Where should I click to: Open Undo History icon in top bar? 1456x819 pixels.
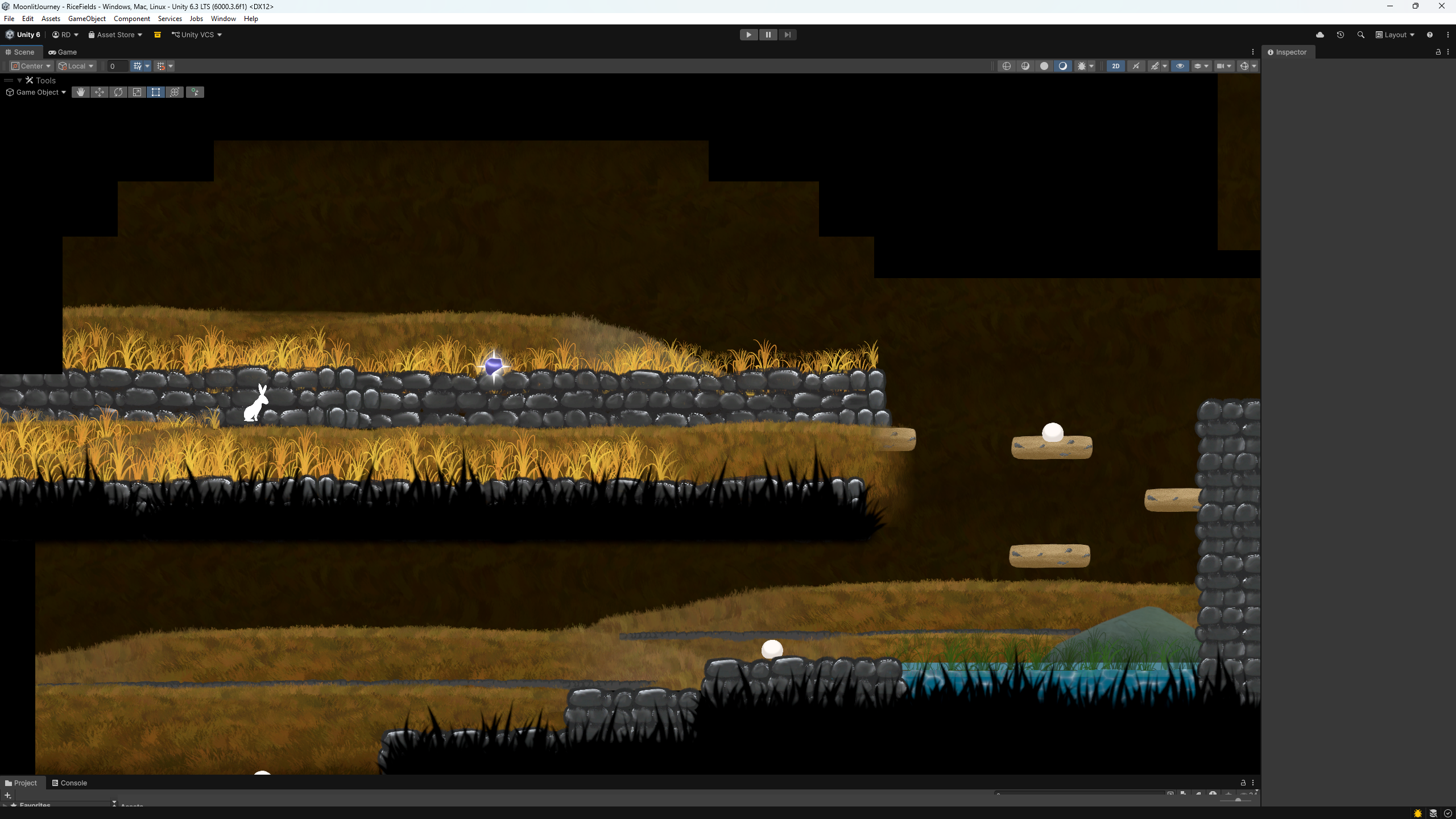[1341, 35]
